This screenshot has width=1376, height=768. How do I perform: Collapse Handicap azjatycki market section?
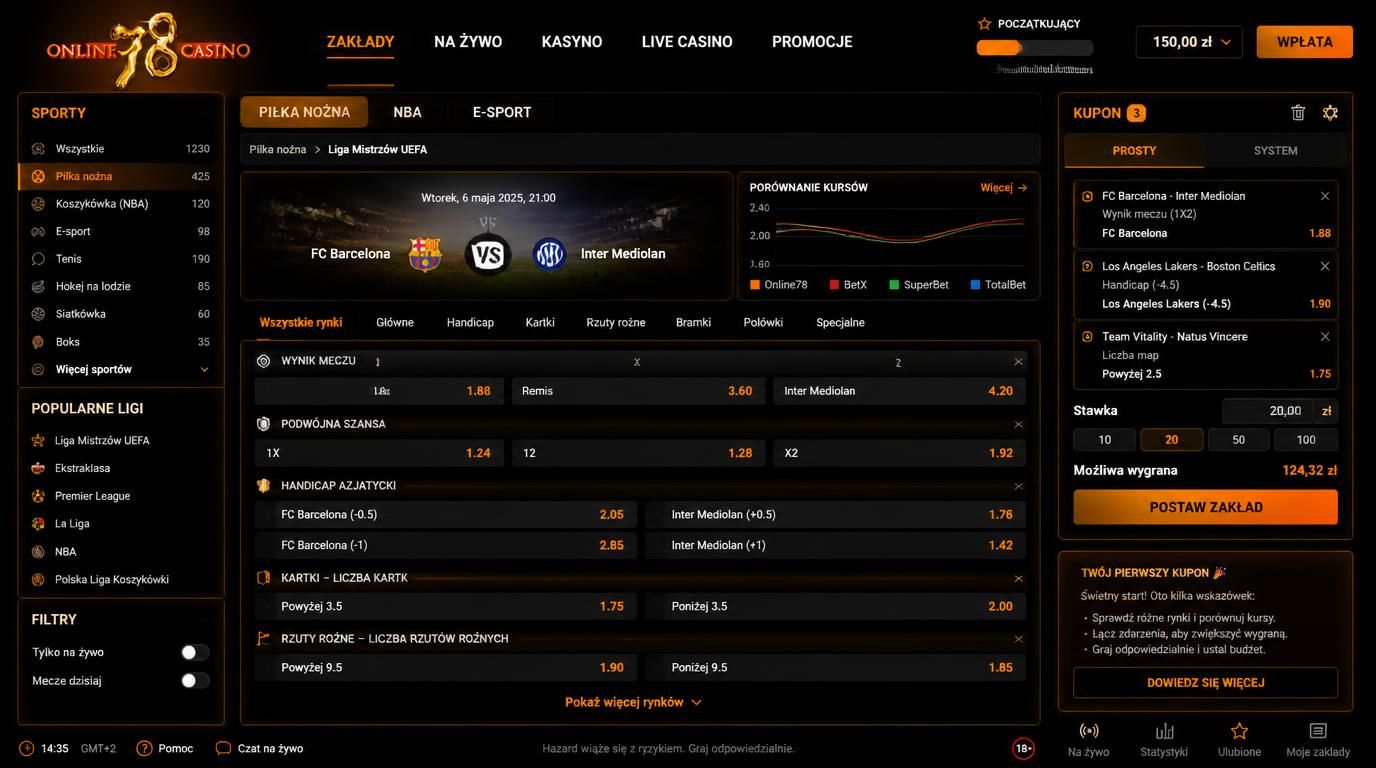click(1018, 486)
